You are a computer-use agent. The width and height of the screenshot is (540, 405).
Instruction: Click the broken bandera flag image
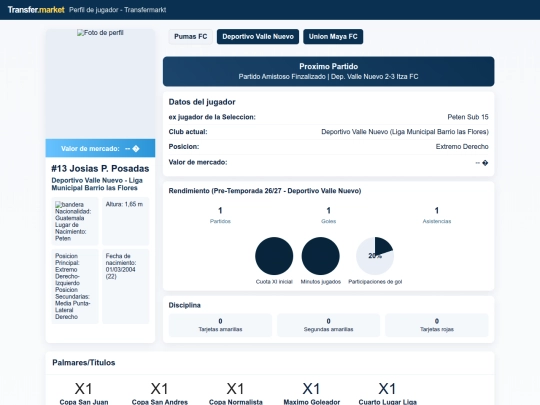point(69,205)
